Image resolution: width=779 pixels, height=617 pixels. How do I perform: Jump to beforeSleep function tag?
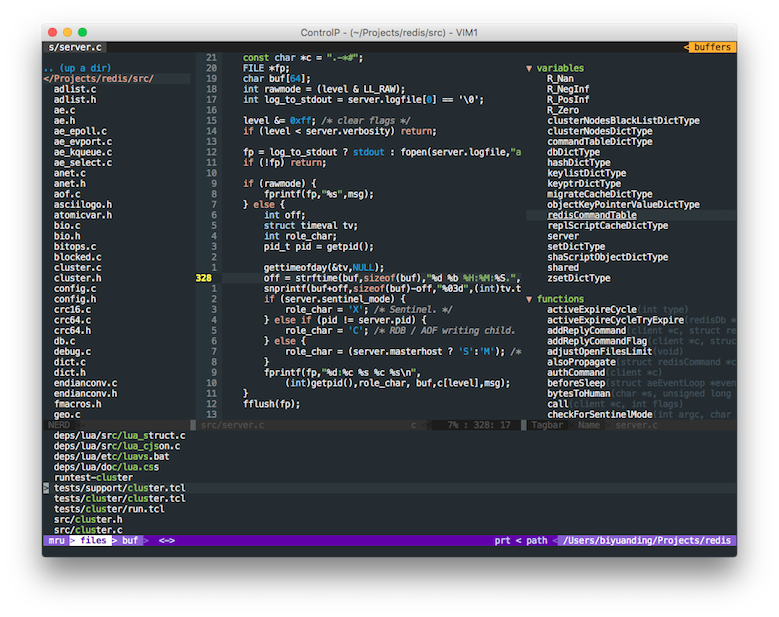tap(576, 383)
